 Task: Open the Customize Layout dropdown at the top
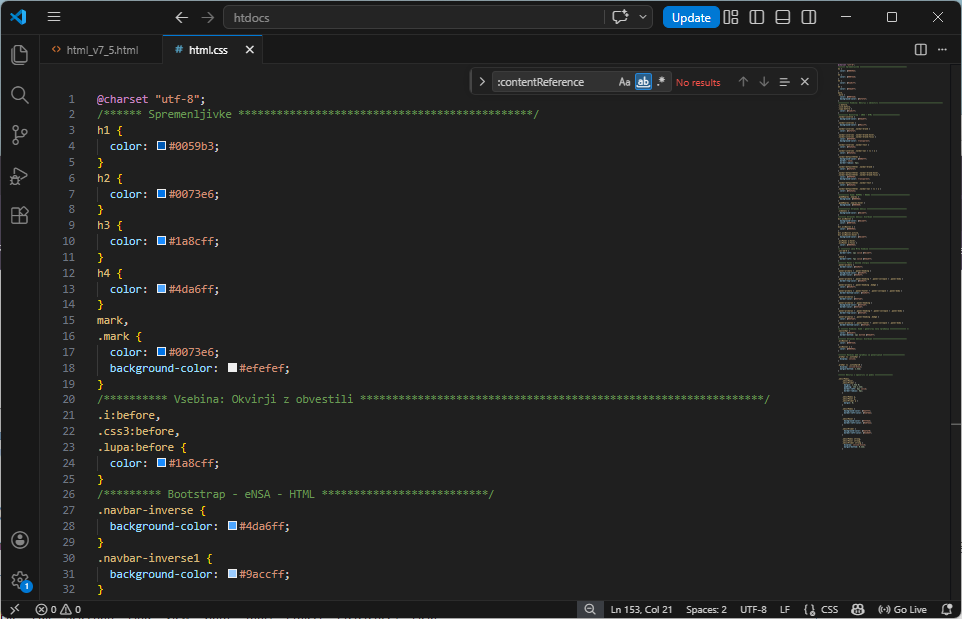731,17
